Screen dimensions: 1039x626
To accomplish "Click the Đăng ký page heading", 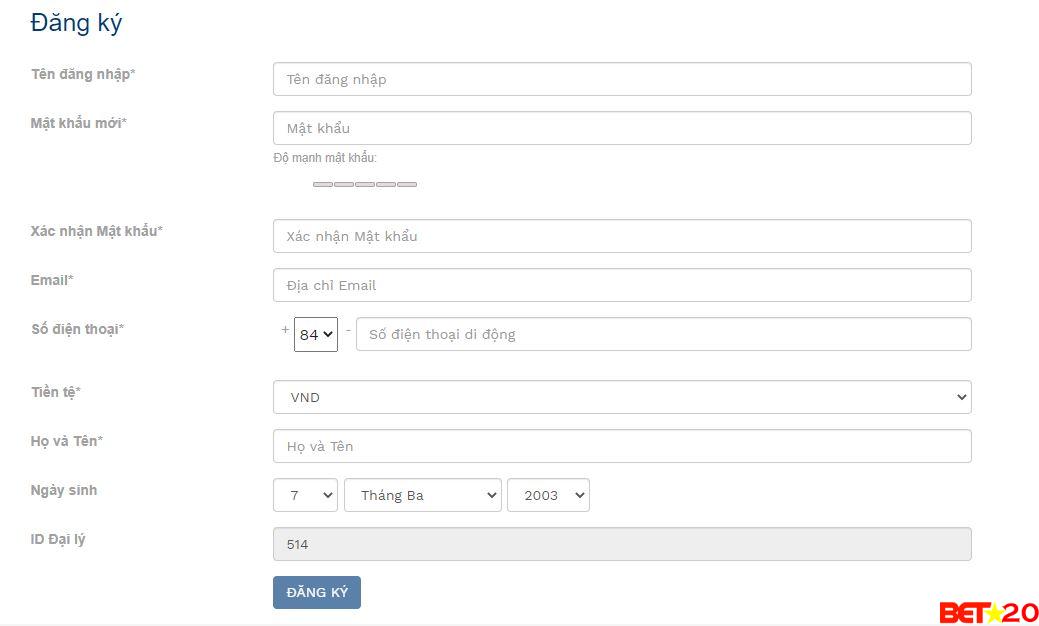I will pos(76,23).
